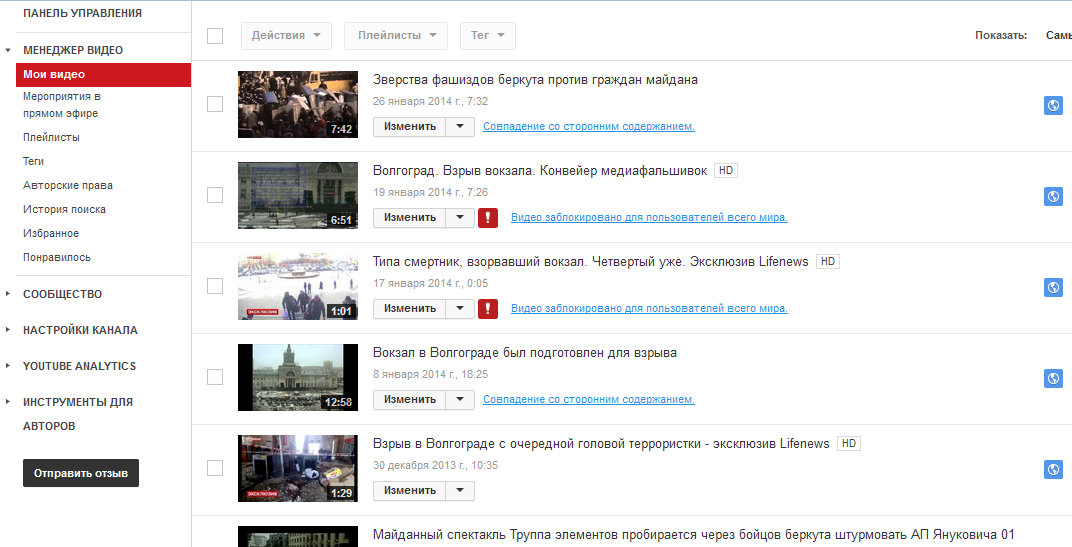Image resolution: width=1072 pixels, height=547 pixels.
Task: Open the 7:42 video thumbnail
Action: point(297,105)
